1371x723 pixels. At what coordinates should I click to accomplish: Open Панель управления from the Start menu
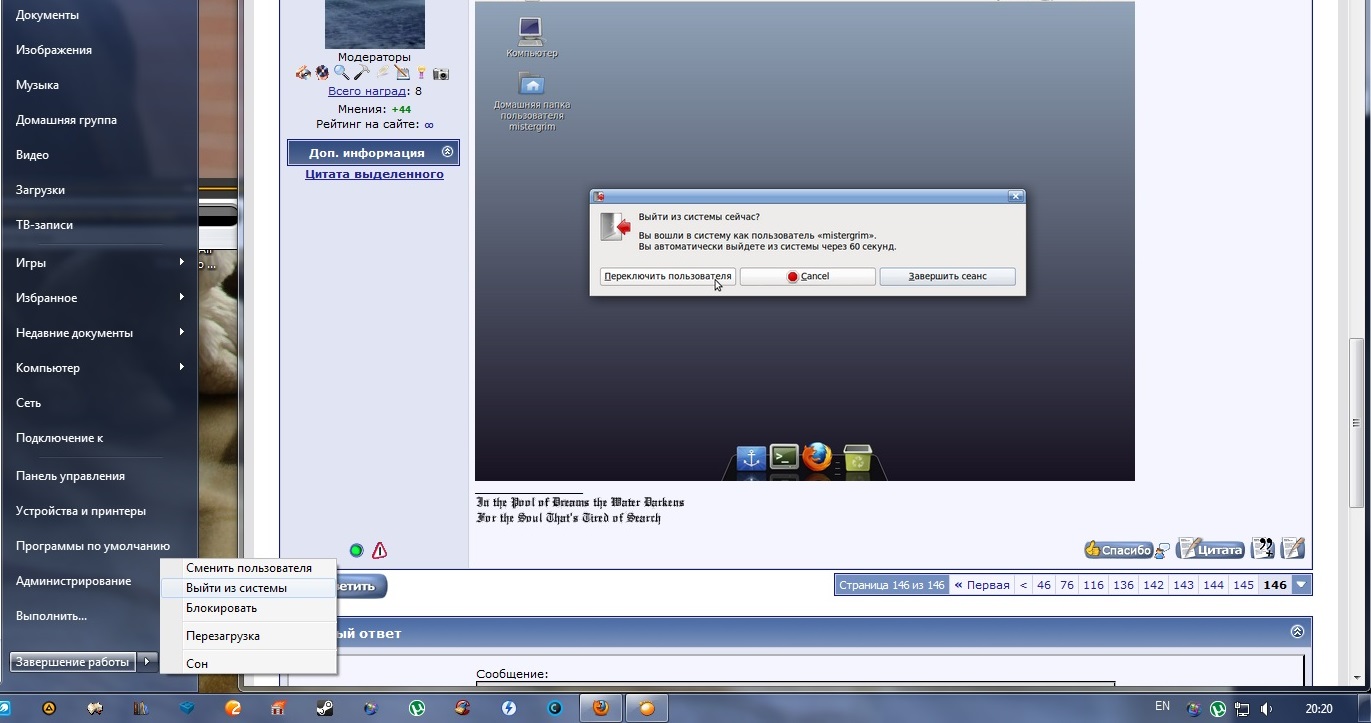point(70,476)
